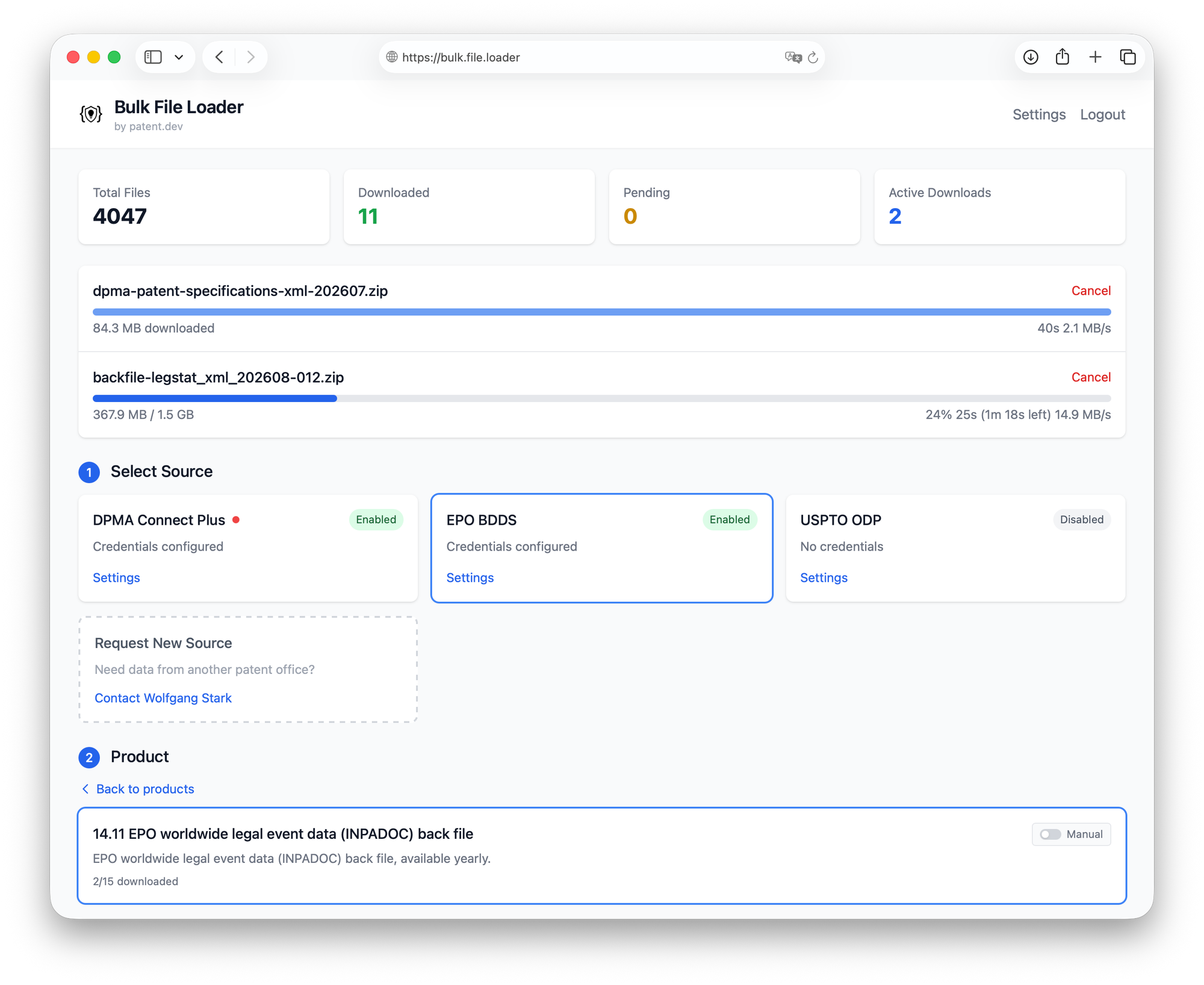Screen dimensions: 1204x985
Task: Open a new tab with plus icon
Action: click(x=1095, y=57)
